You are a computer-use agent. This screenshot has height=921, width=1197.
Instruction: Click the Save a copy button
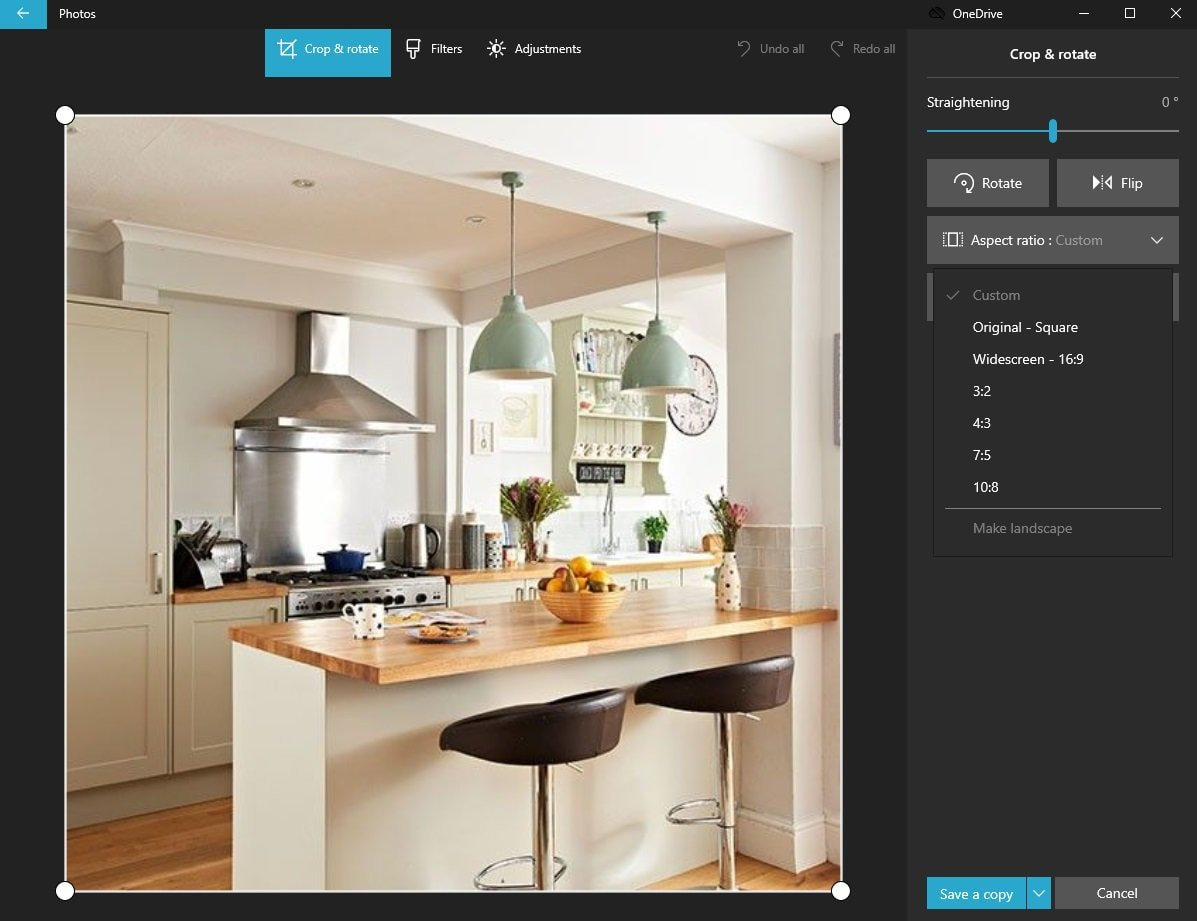pyautogui.click(x=975, y=893)
